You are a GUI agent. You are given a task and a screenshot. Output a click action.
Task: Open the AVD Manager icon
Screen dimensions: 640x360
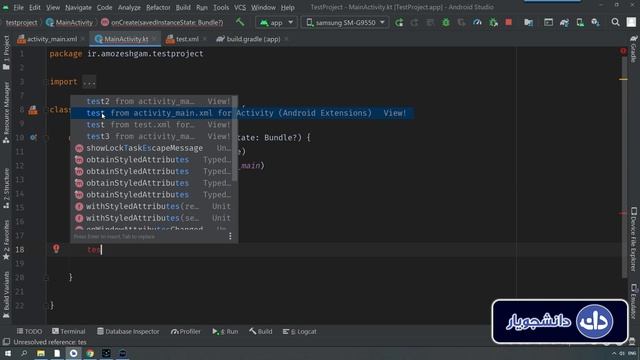pos(580,22)
